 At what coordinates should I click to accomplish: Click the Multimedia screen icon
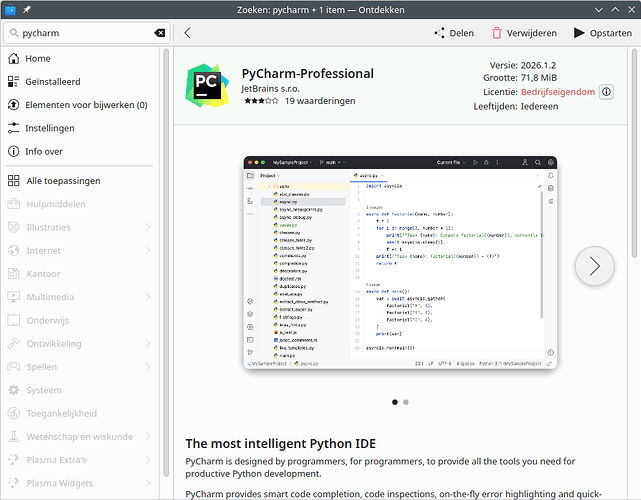point(13,297)
